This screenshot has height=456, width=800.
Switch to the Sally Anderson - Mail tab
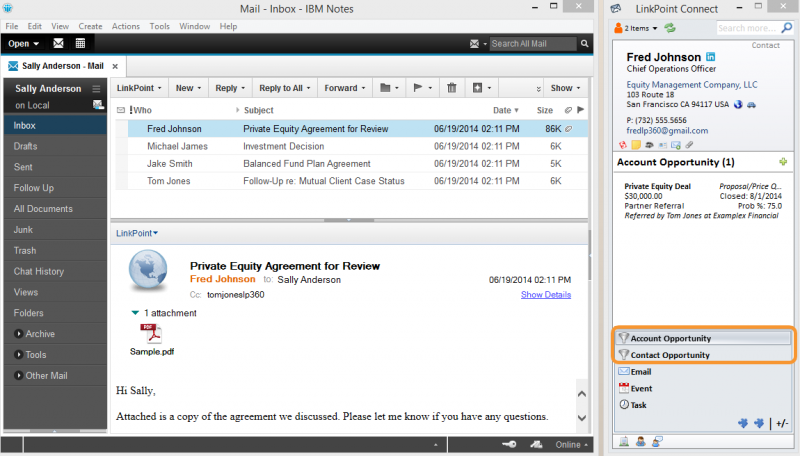(x=62, y=66)
